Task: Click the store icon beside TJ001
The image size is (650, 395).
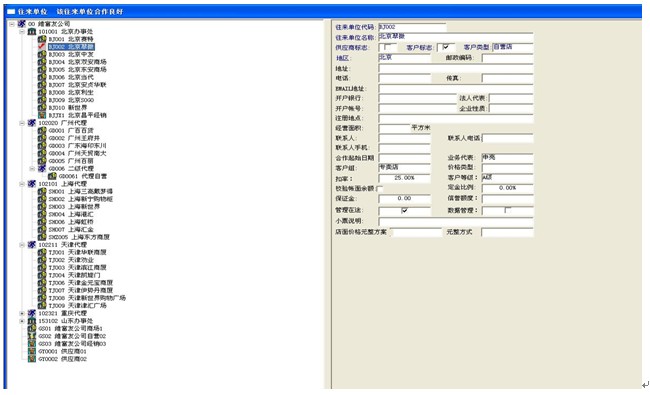Action: point(42,252)
